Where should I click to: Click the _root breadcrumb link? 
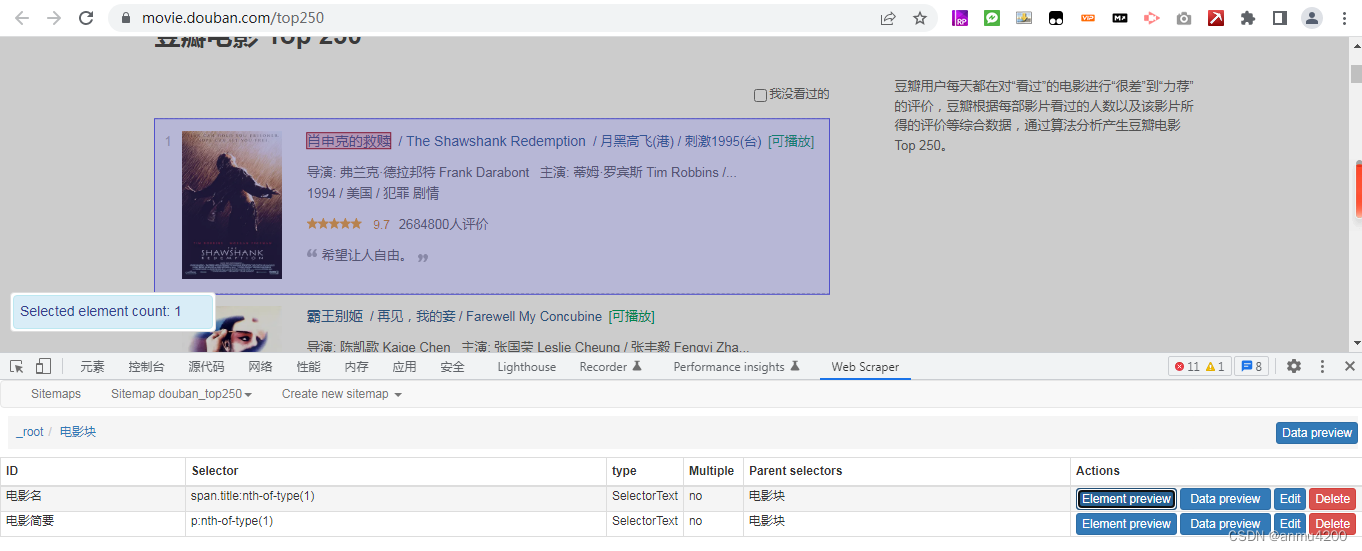pyautogui.click(x=30, y=432)
